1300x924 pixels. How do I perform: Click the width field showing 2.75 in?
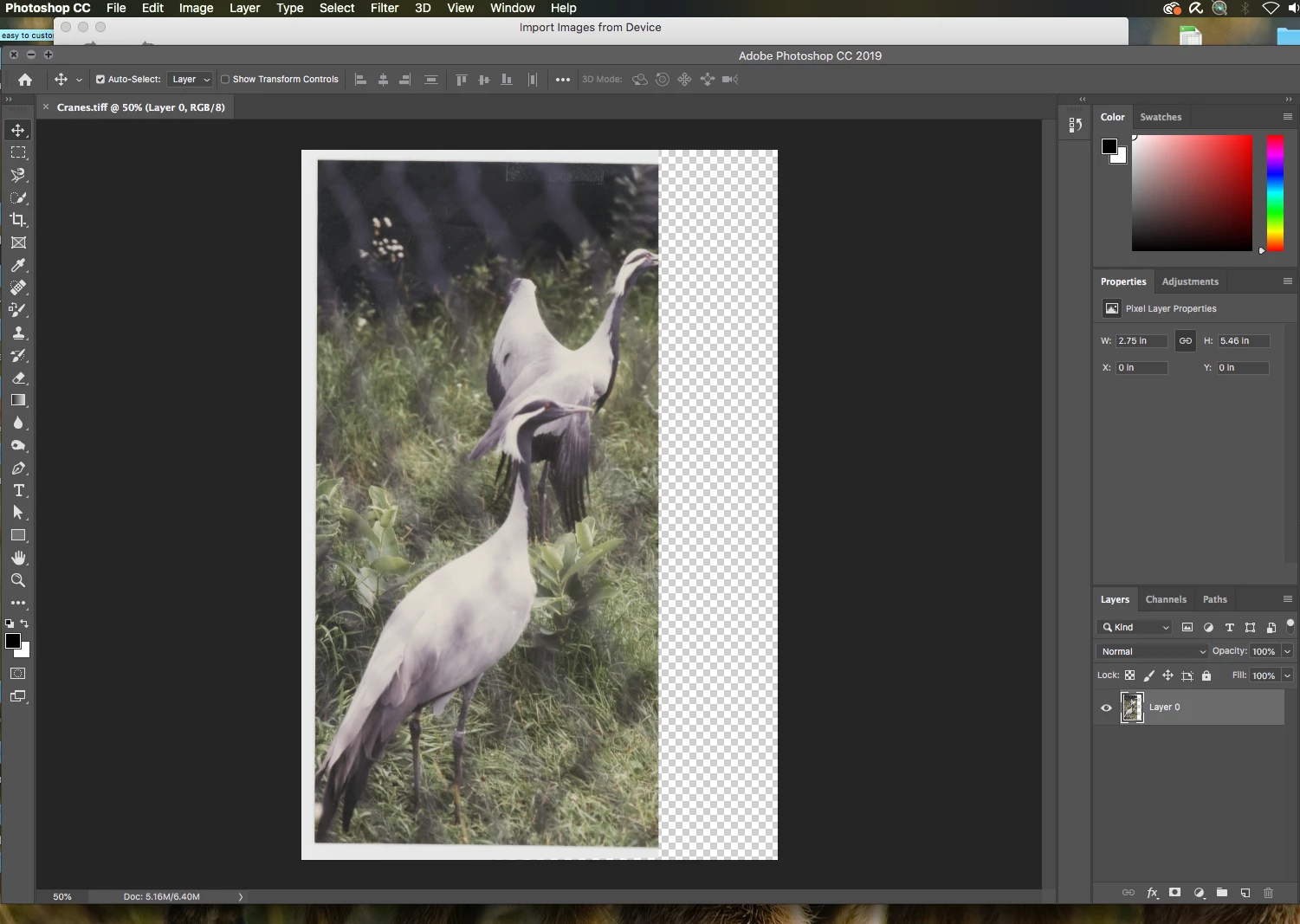[x=1142, y=341]
